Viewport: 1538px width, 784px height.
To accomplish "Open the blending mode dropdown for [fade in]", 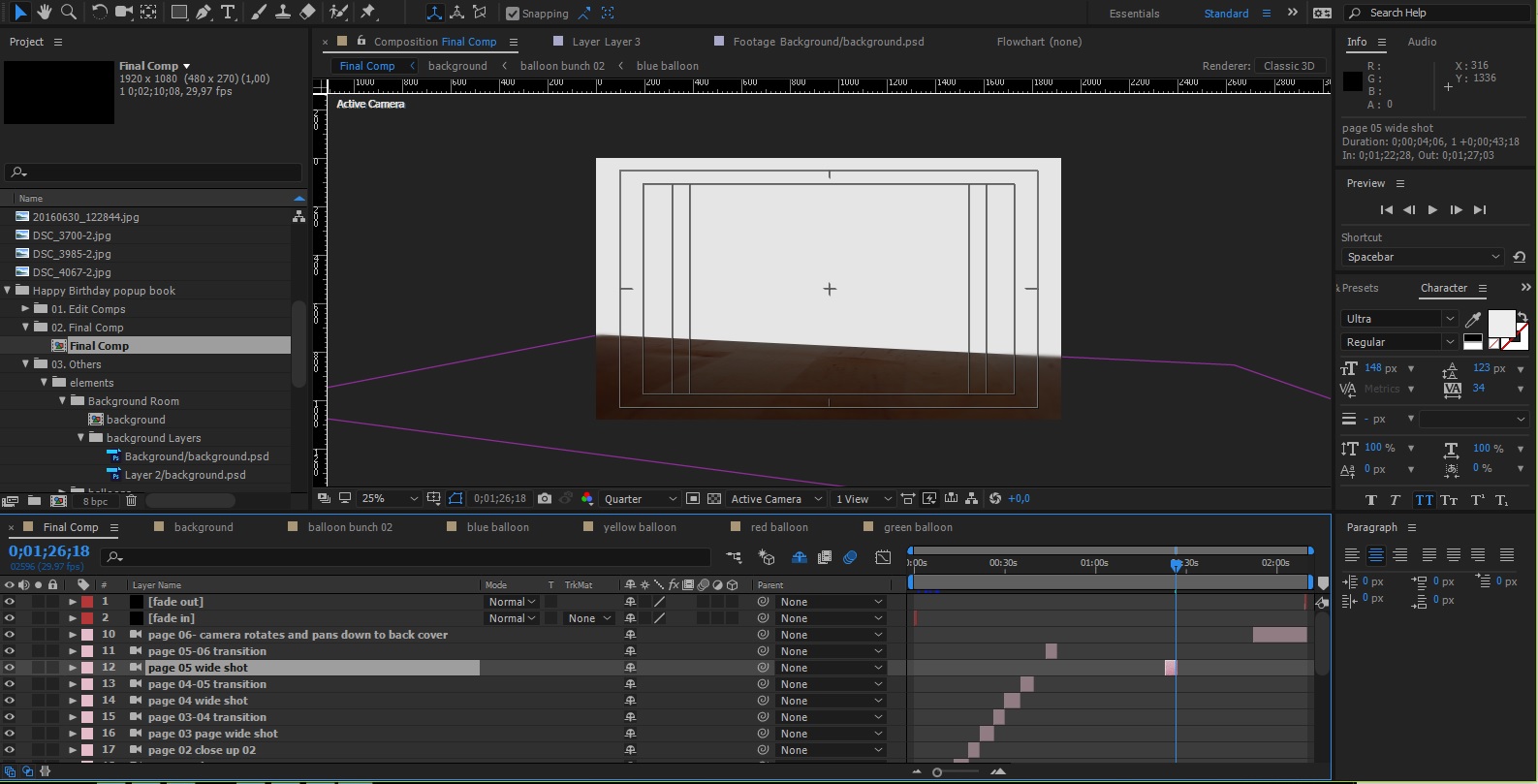I will click(x=511, y=618).
